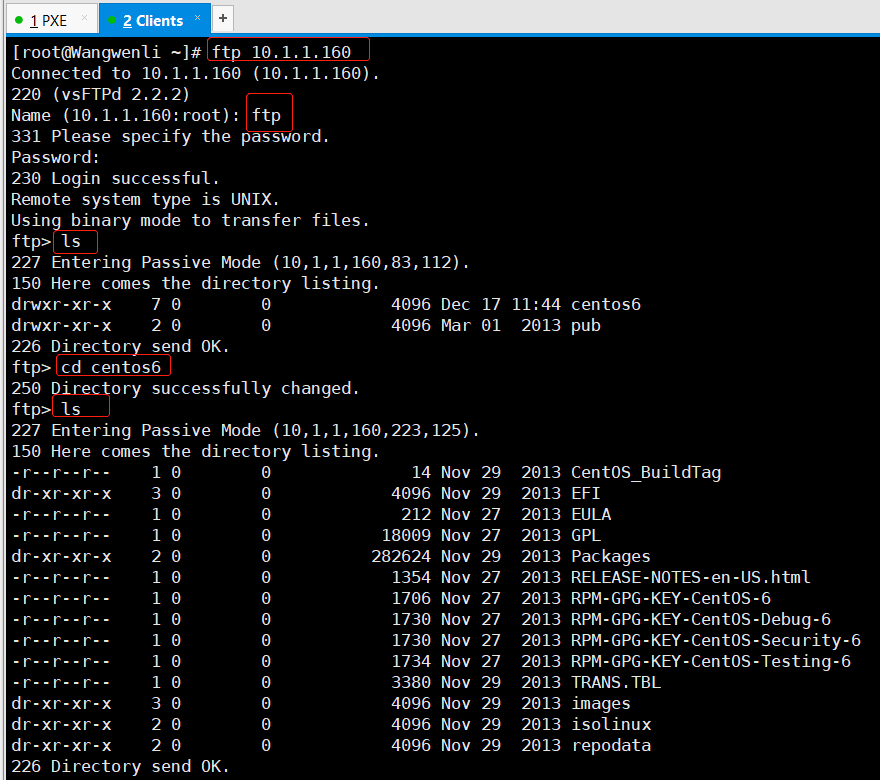Click the 'EFI' directory name

[x=585, y=494]
